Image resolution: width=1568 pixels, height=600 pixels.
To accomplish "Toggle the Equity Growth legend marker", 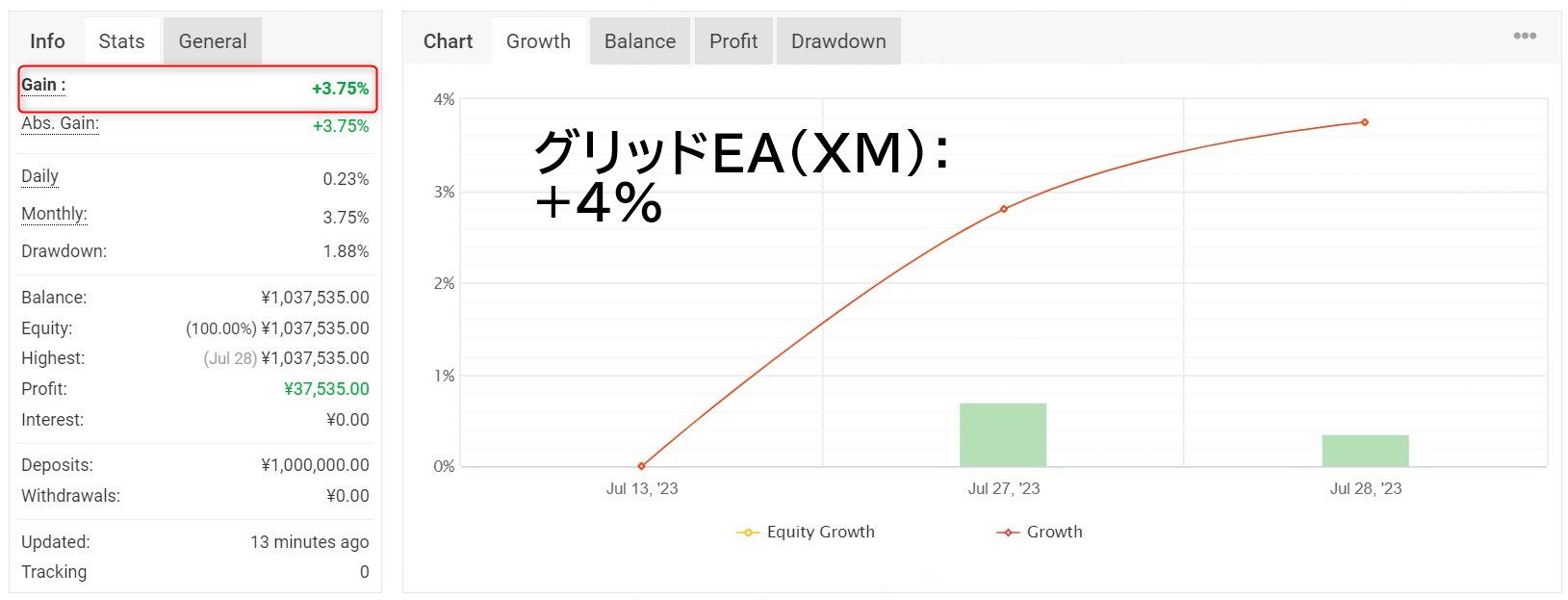I will click(x=748, y=533).
